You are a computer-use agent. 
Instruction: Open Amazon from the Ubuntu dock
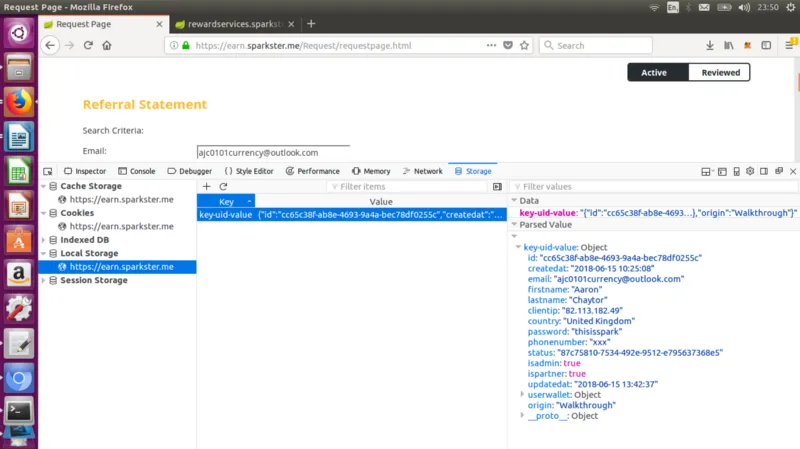[x=19, y=274]
